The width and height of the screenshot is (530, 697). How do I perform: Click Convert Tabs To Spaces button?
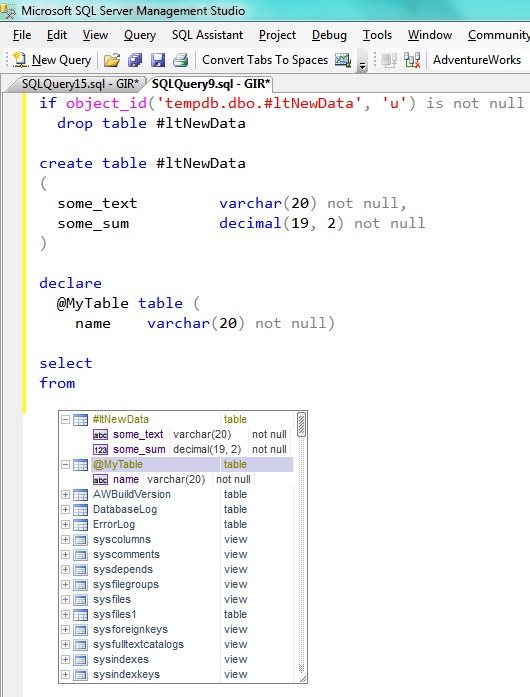point(265,60)
